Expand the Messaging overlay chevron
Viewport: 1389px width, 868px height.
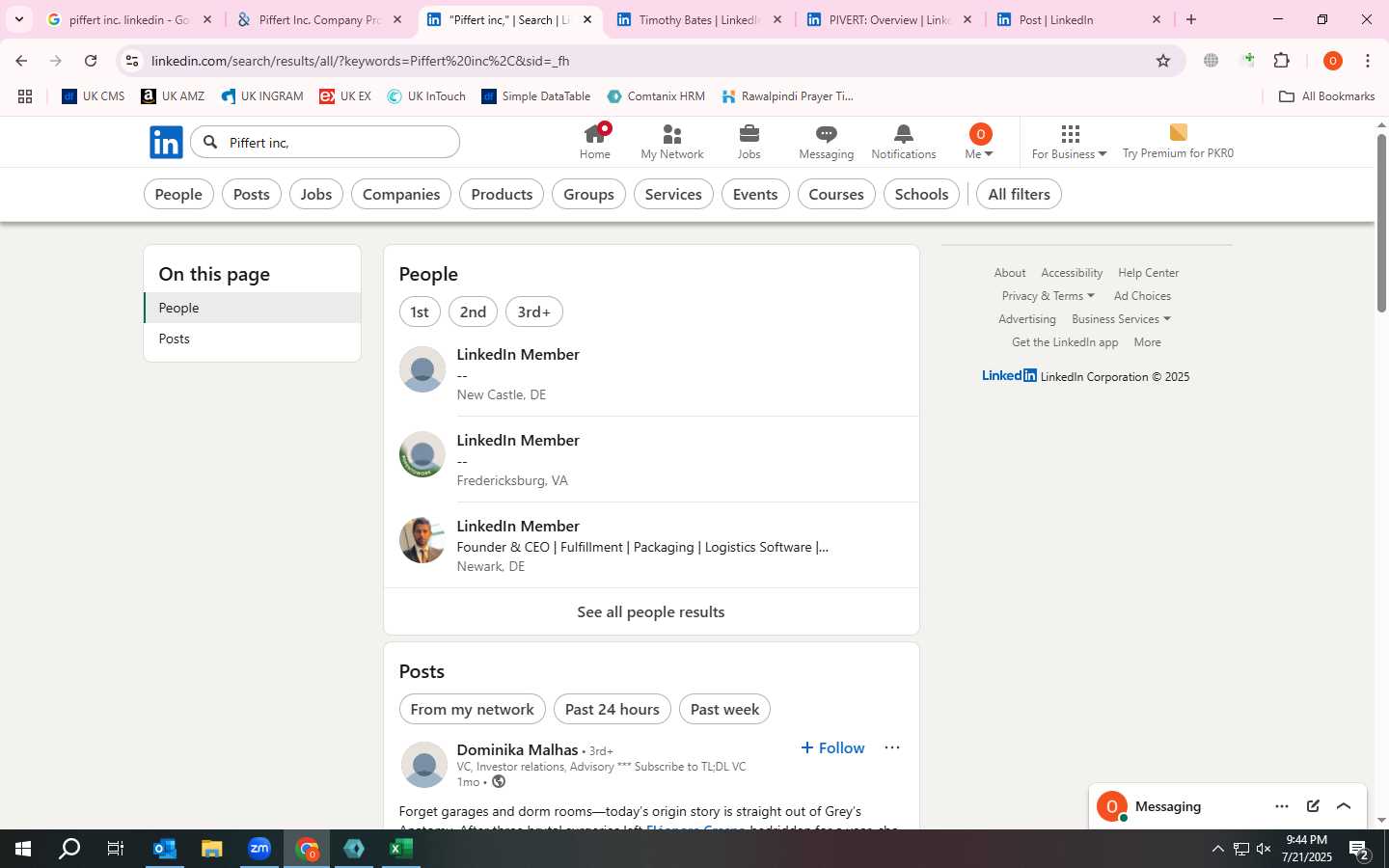pyautogui.click(x=1344, y=806)
